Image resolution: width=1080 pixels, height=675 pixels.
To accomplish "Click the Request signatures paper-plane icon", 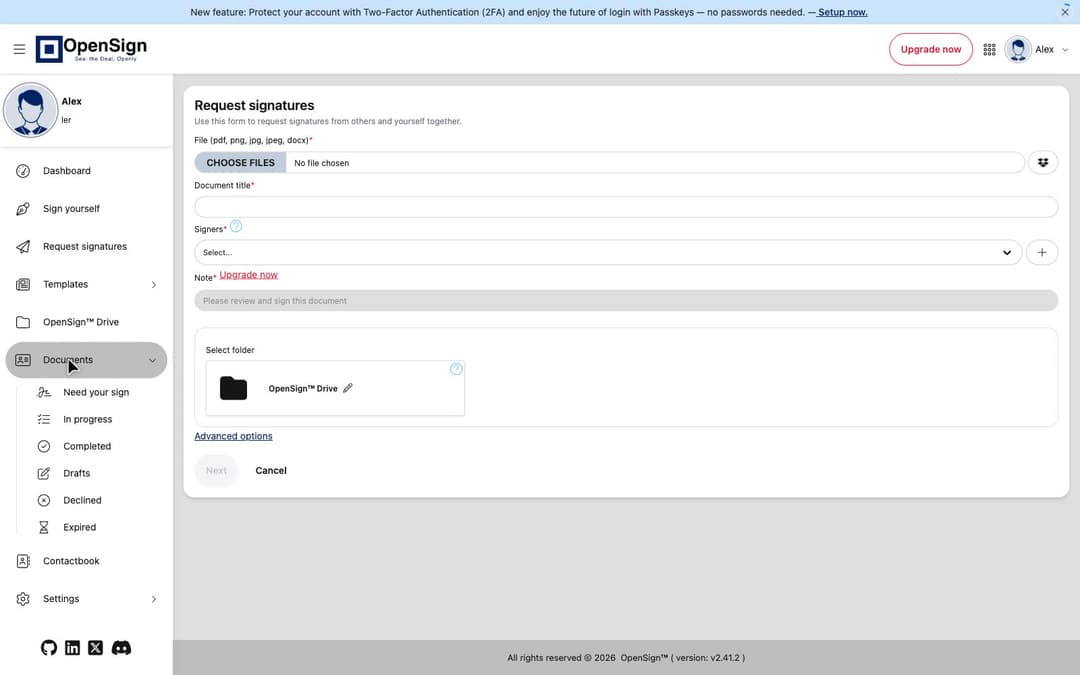I will [23, 247].
